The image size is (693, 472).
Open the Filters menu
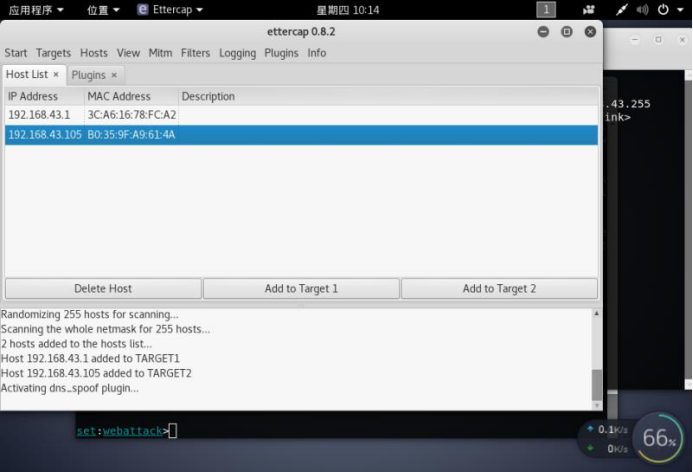point(195,53)
